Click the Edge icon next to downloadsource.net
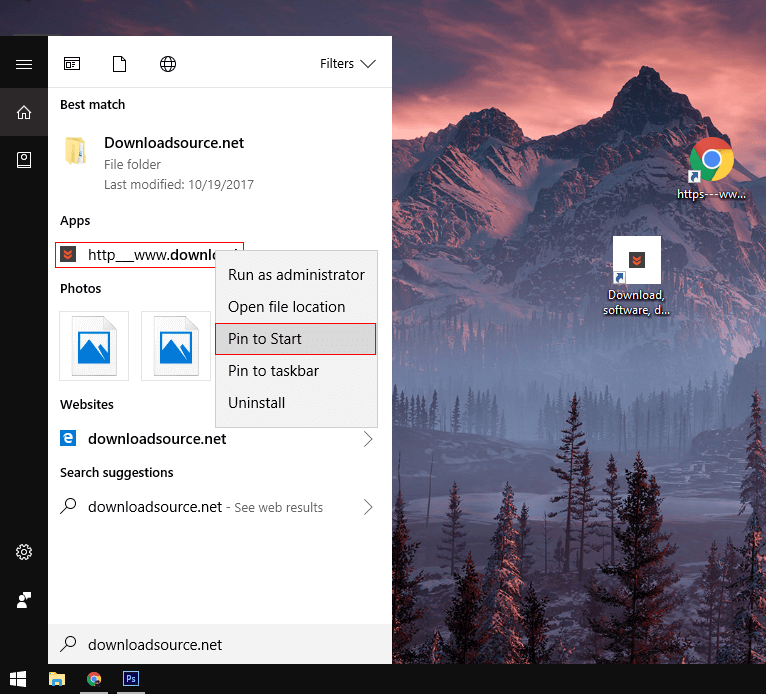Viewport: 766px width, 694px height. 68,438
